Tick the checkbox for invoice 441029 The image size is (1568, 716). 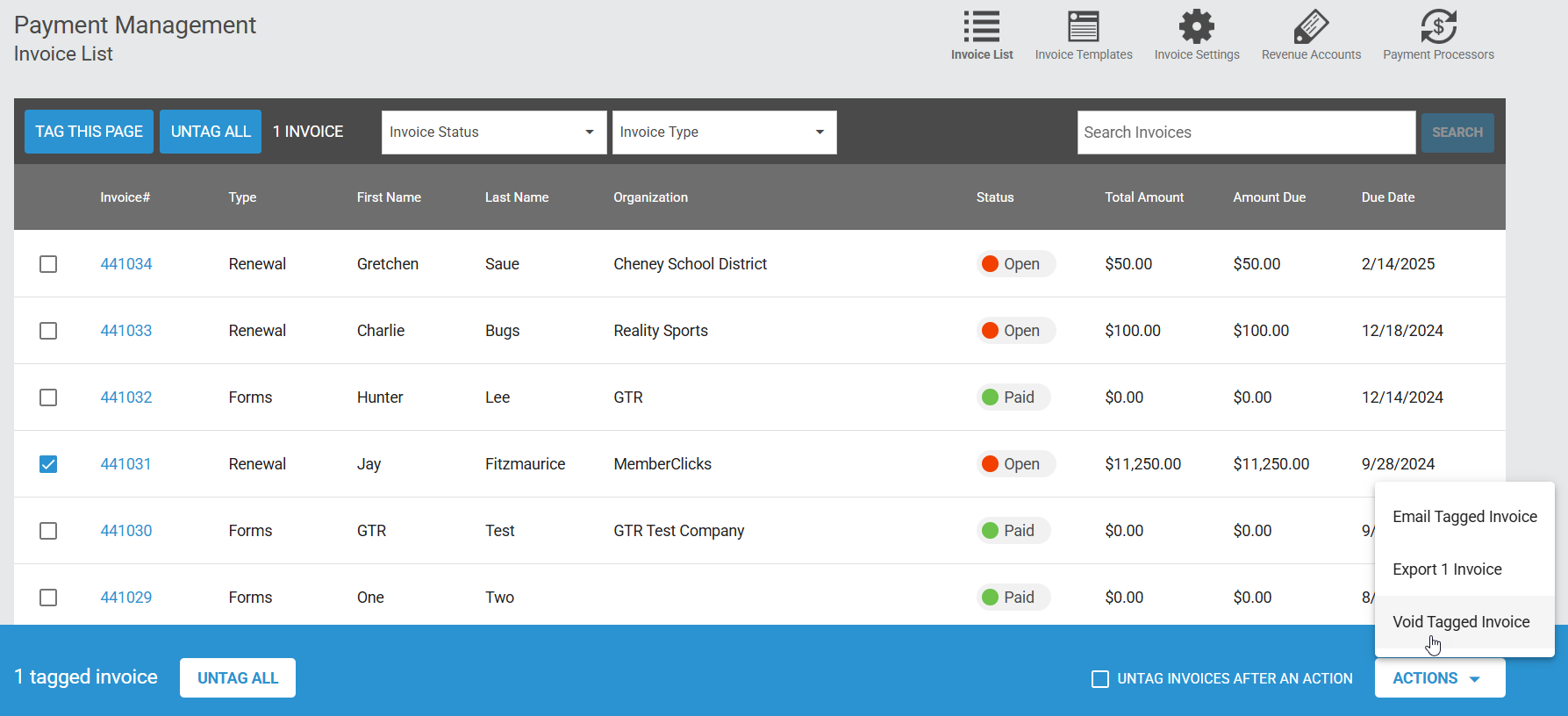[48, 598]
